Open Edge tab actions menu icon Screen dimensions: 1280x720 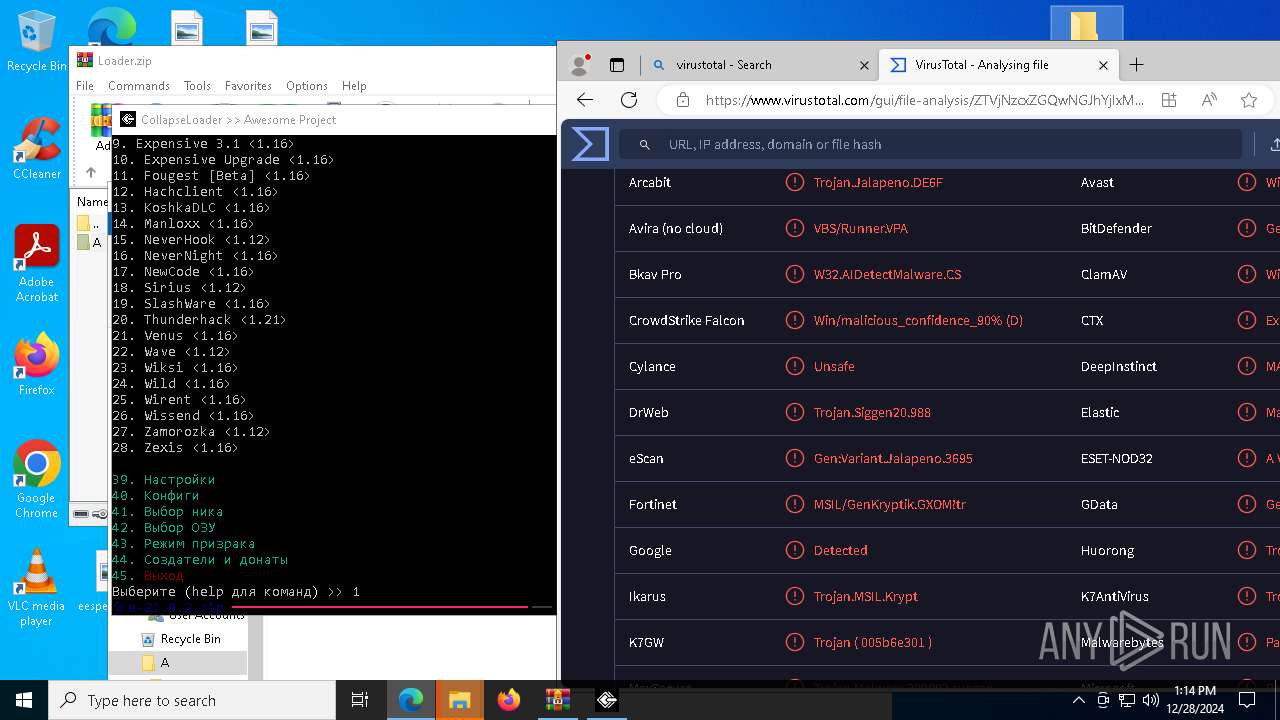617,65
